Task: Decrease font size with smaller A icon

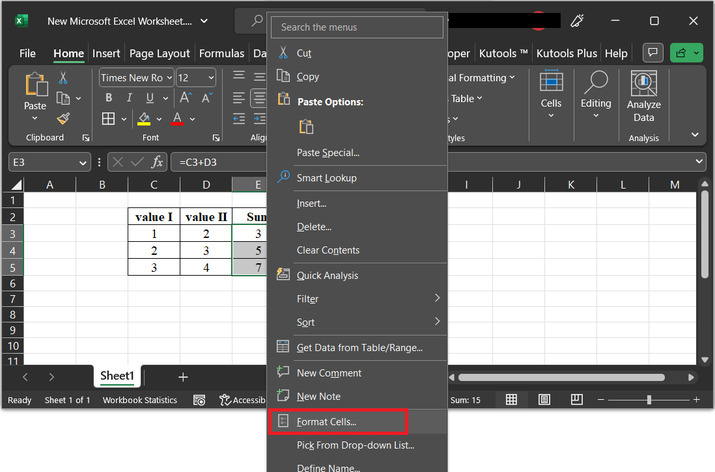Action: pyautogui.click(x=206, y=98)
